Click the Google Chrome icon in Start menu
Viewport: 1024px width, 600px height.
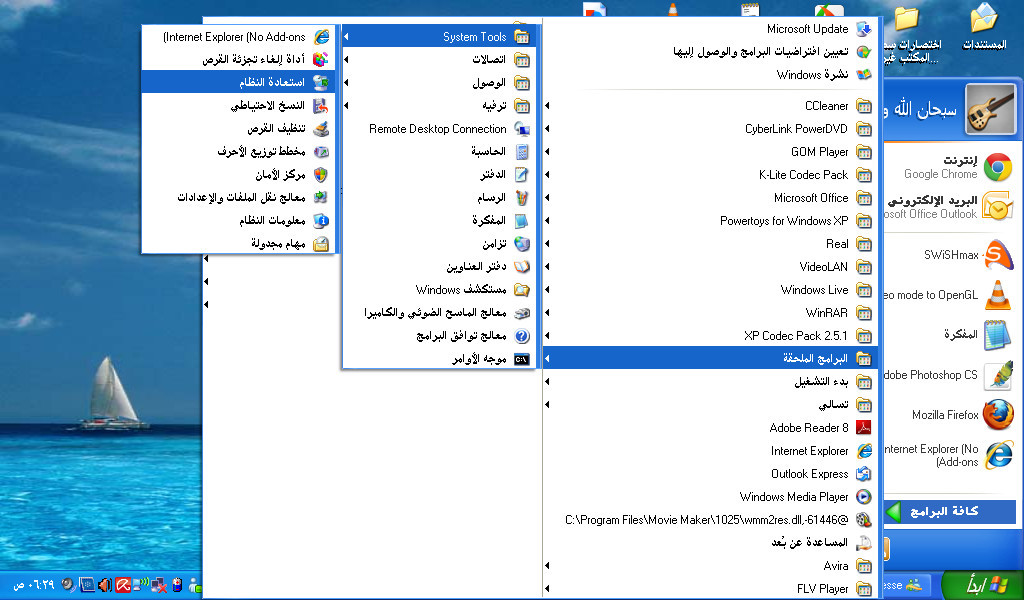(x=997, y=167)
